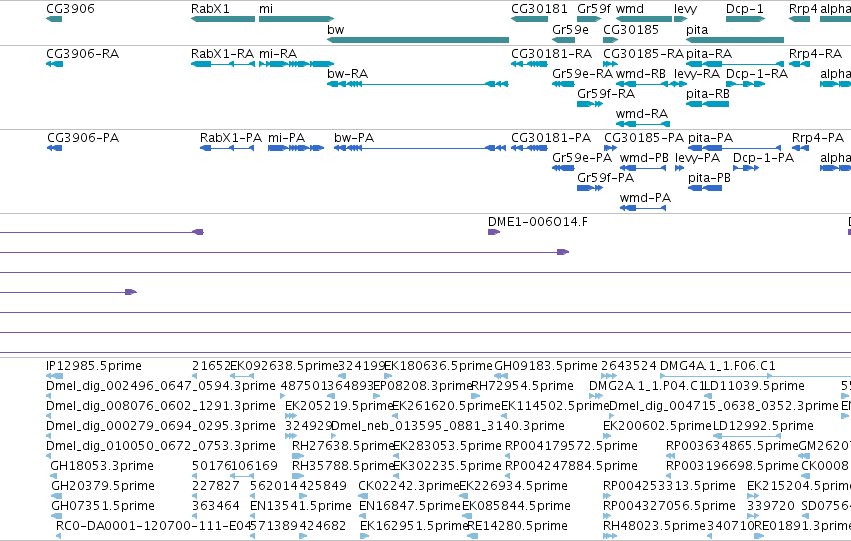This screenshot has height=541, width=851.
Task: Click the mi-PA protein label
Action: (x=287, y=137)
